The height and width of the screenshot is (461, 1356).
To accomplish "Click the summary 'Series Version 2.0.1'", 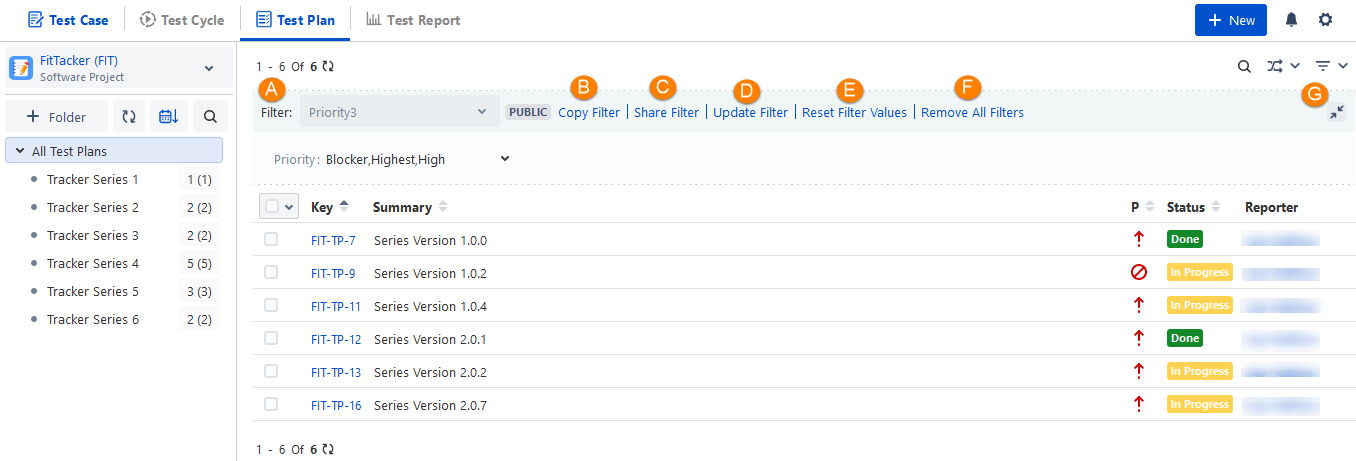I will 430,339.
